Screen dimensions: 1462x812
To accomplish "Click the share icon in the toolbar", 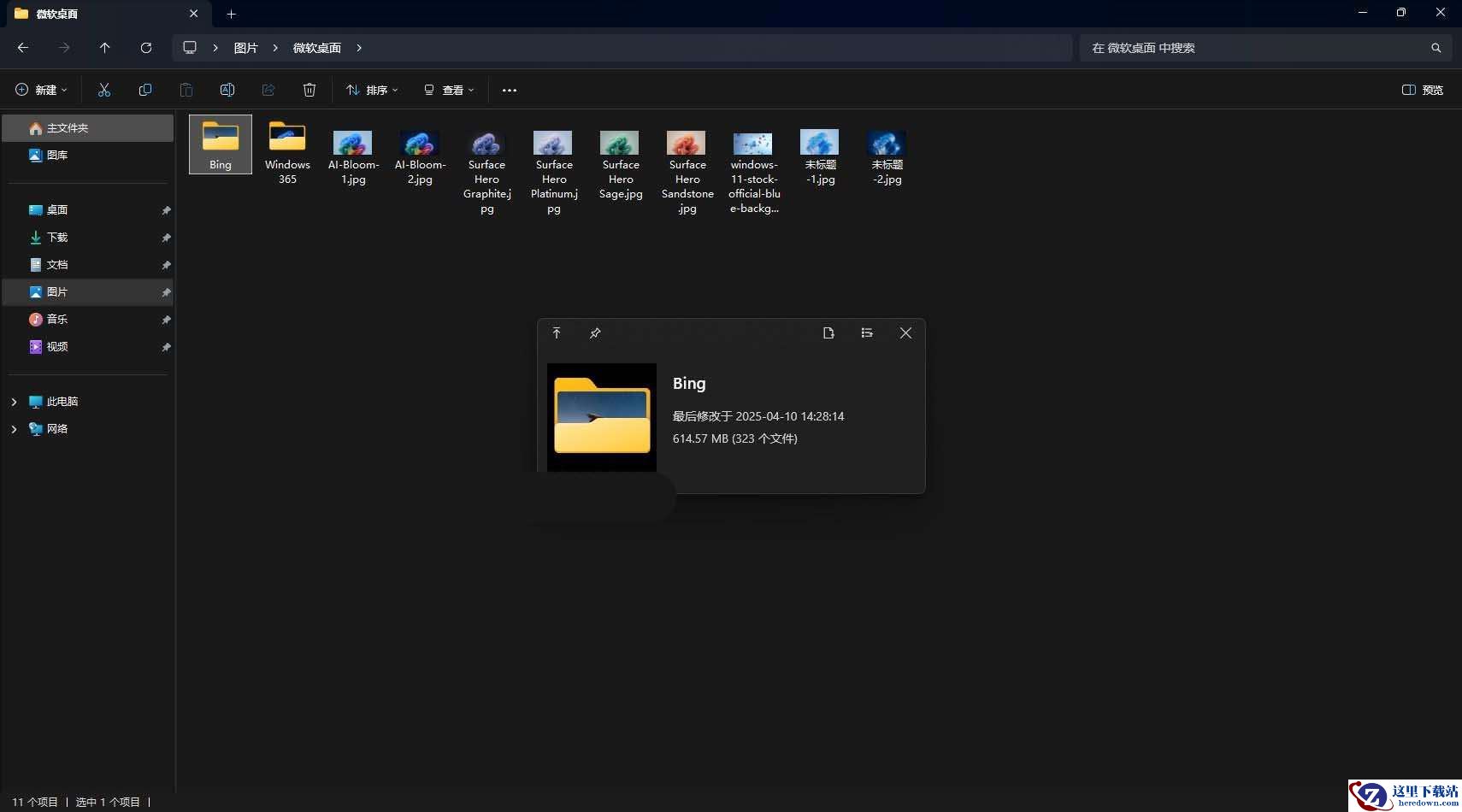I will point(268,90).
